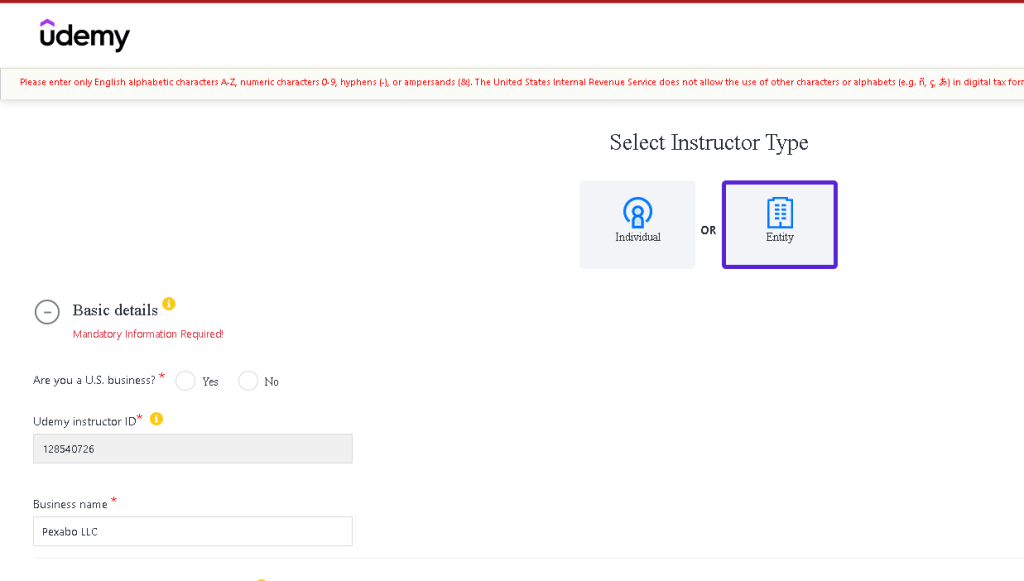Click the 'Udemy instructor ID' label
Screen dimensions: 1024x581
click(x=84, y=421)
